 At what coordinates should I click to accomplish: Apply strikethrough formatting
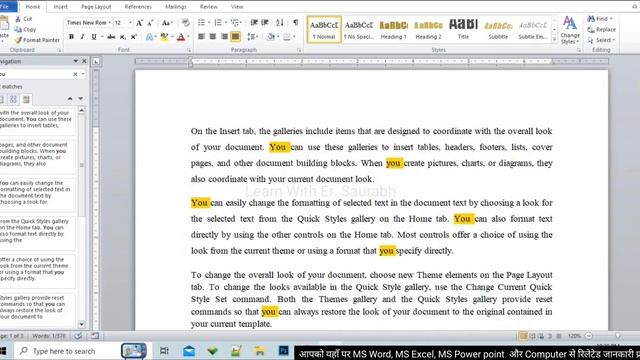(x=111, y=37)
